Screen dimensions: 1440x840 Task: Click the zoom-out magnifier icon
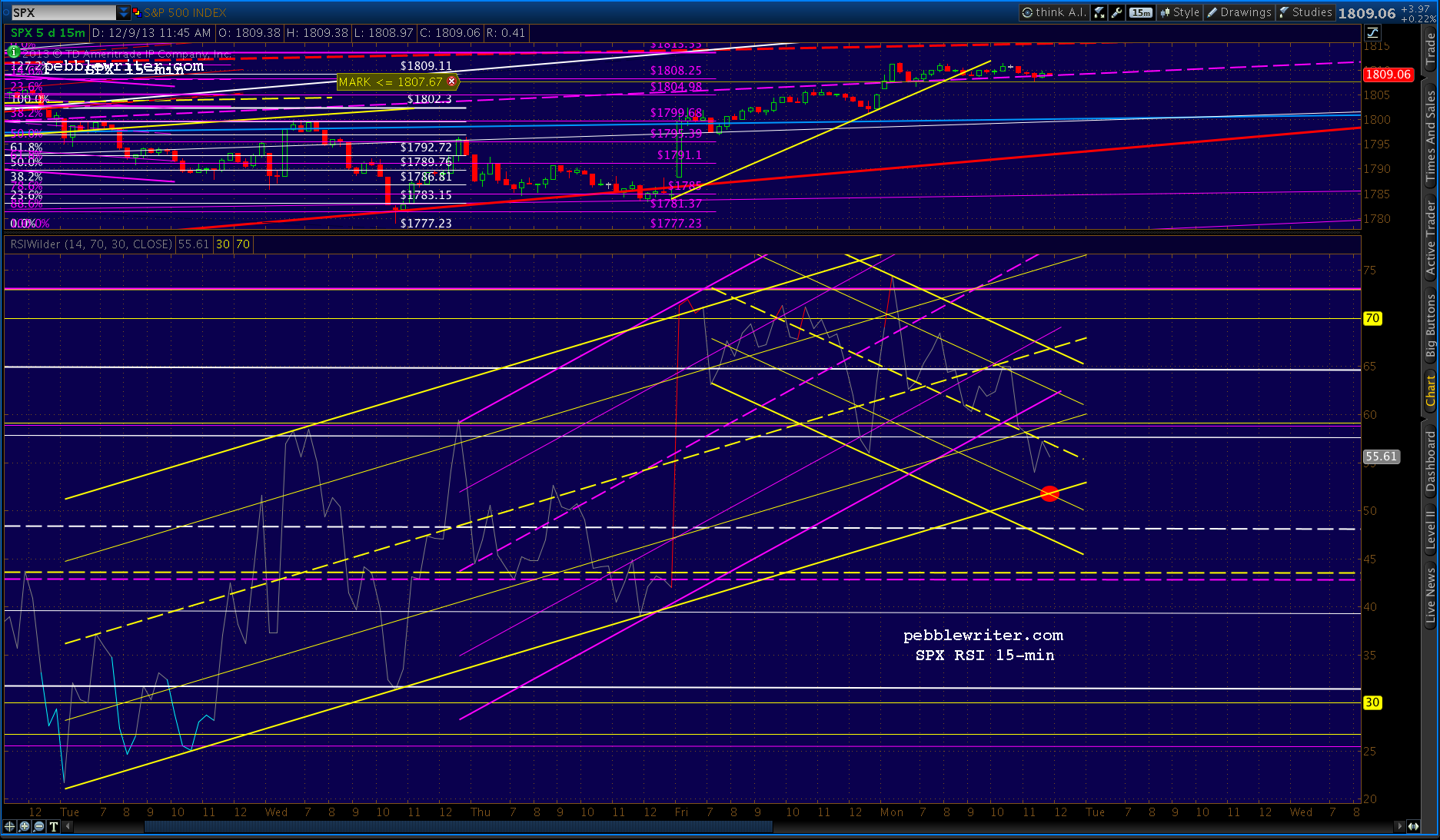(x=39, y=828)
